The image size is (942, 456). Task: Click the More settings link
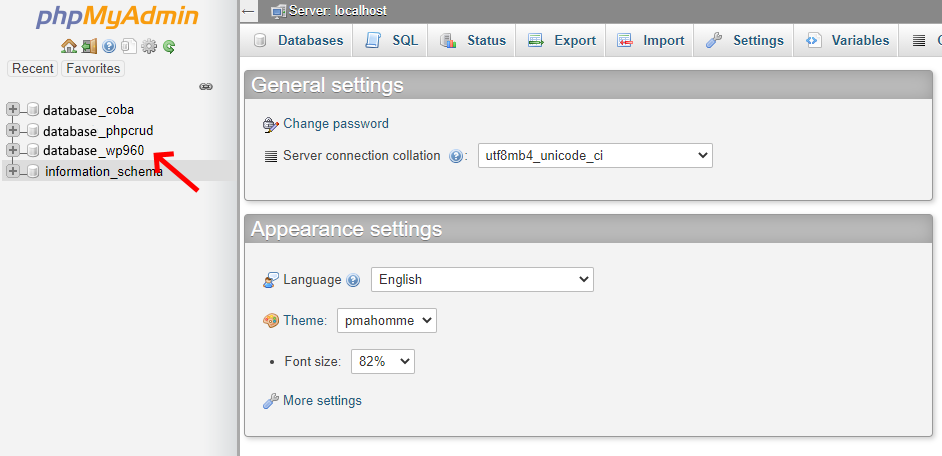coord(322,400)
